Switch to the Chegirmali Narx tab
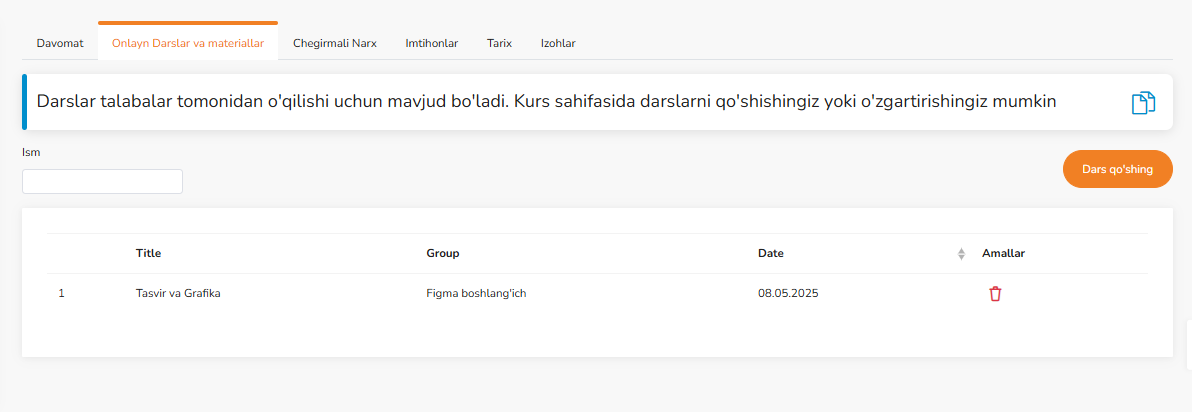This screenshot has height=412, width=1192. pyautogui.click(x=334, y=43)
